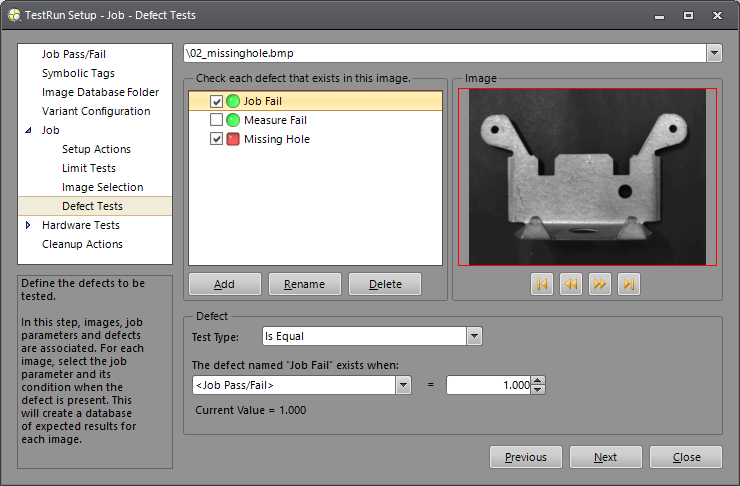Advance to next image with forward icon

(600, 284)
